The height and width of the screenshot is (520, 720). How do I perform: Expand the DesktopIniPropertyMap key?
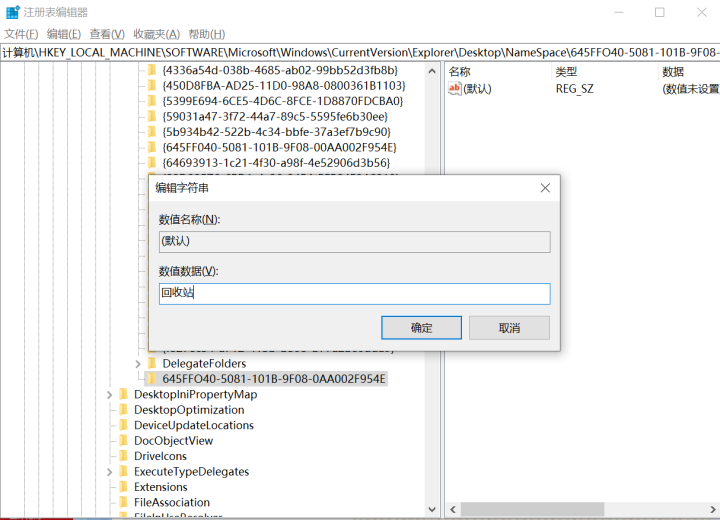coord(109,395)
